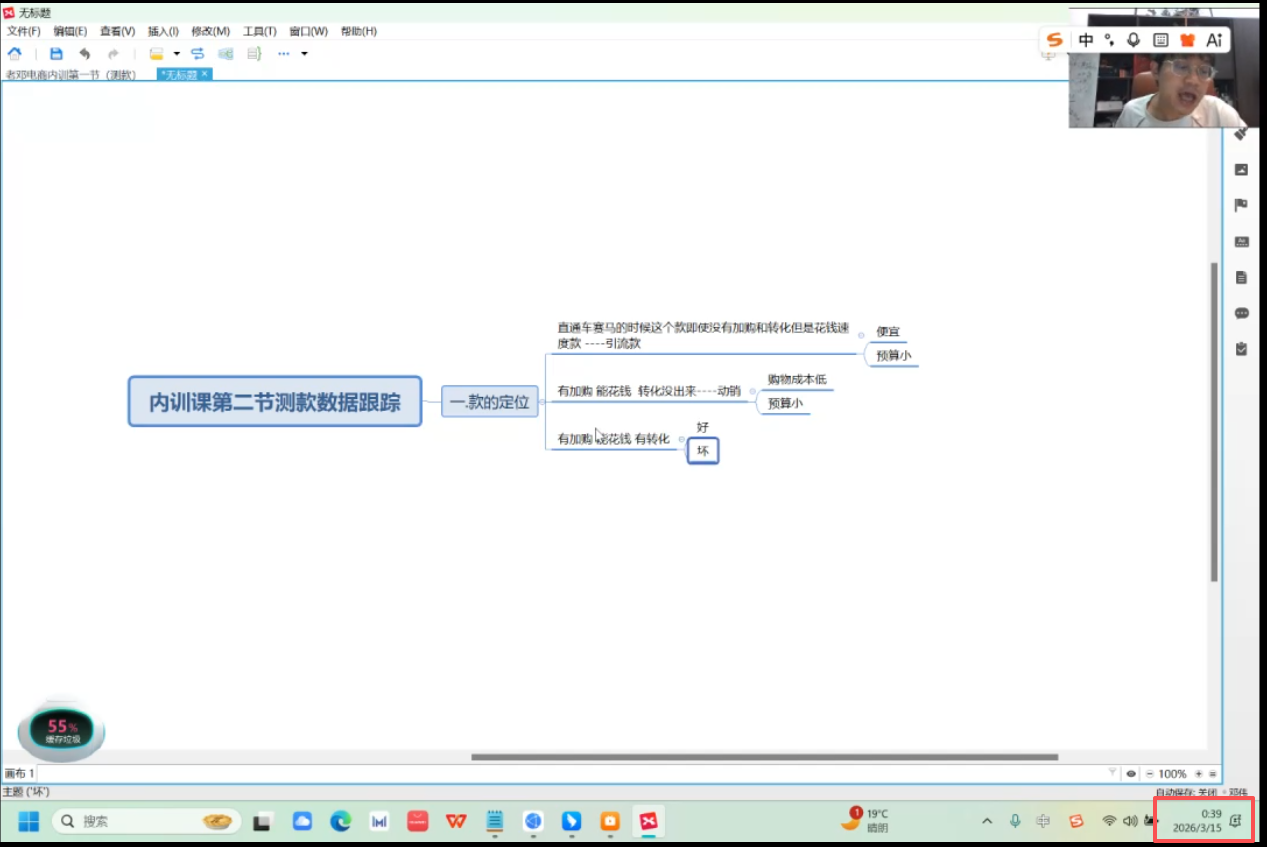
Task: Open the task clipboard panel in the sidebar
Action: (1241, 349)
